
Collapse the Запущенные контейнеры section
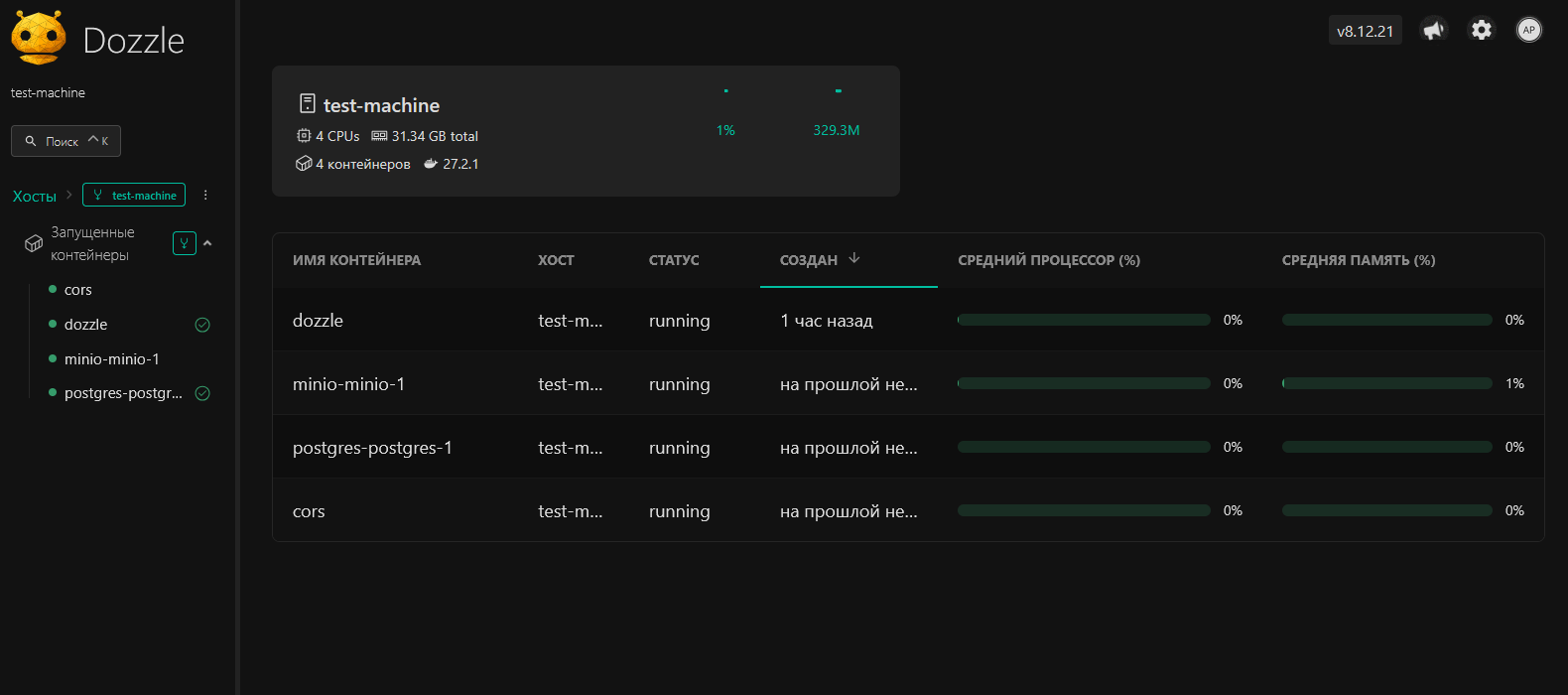coord(207,243)
